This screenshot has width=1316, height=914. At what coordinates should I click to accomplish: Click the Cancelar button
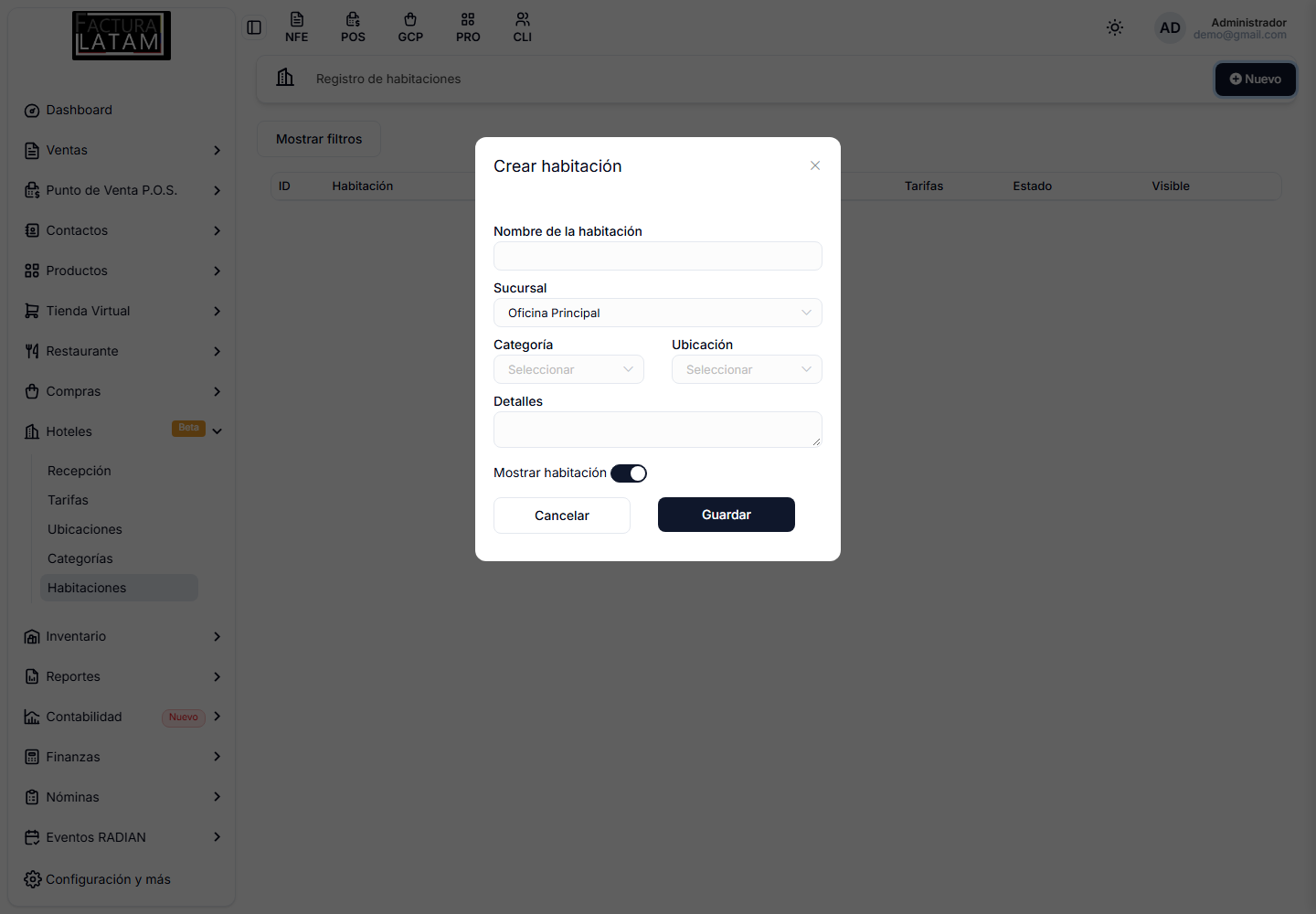coord(562,515)
